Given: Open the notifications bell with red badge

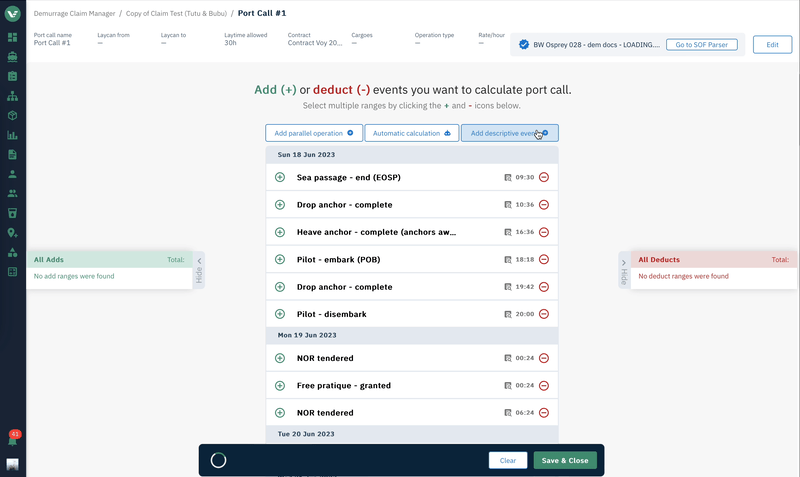Looking at the screenshot, I should coord(12,440).
